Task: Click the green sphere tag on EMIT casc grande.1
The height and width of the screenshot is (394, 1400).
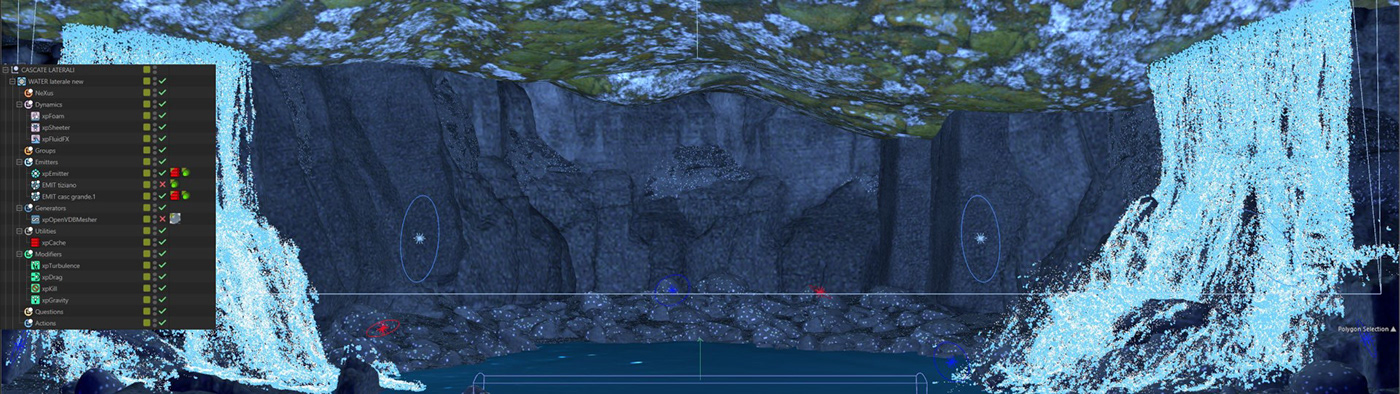Action: 185,196
